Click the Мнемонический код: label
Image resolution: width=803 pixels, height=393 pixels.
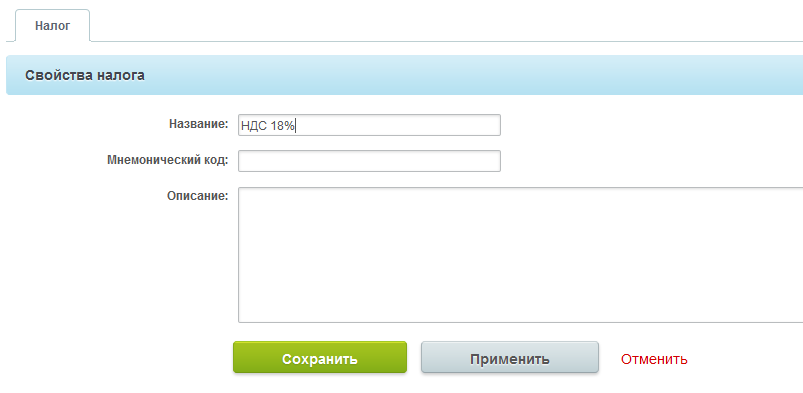pyautogui.click(x=167, y=160)
